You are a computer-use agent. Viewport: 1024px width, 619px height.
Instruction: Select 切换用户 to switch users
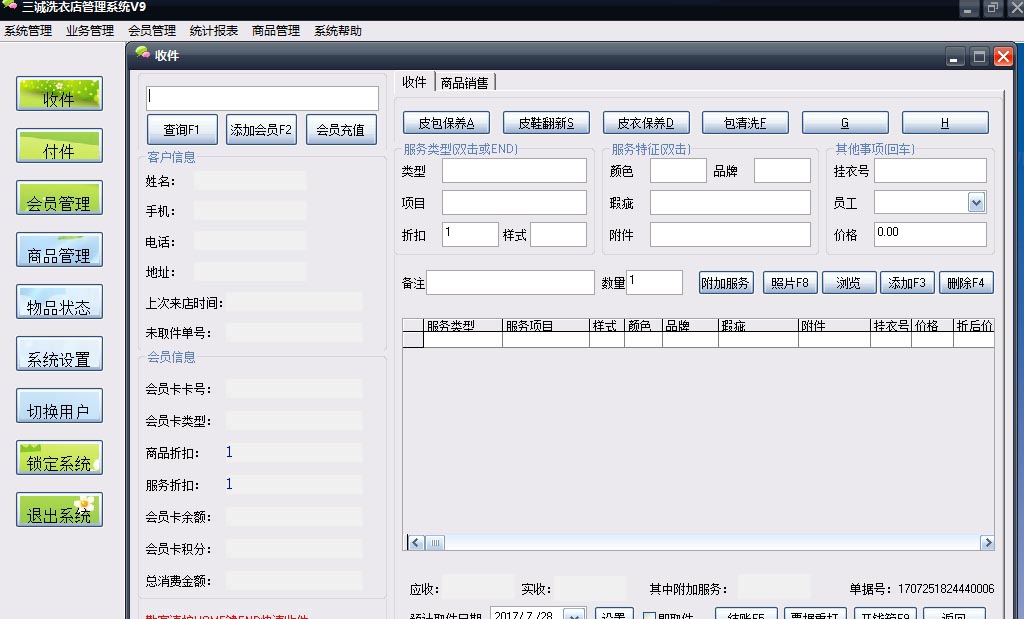click(59, 405)
